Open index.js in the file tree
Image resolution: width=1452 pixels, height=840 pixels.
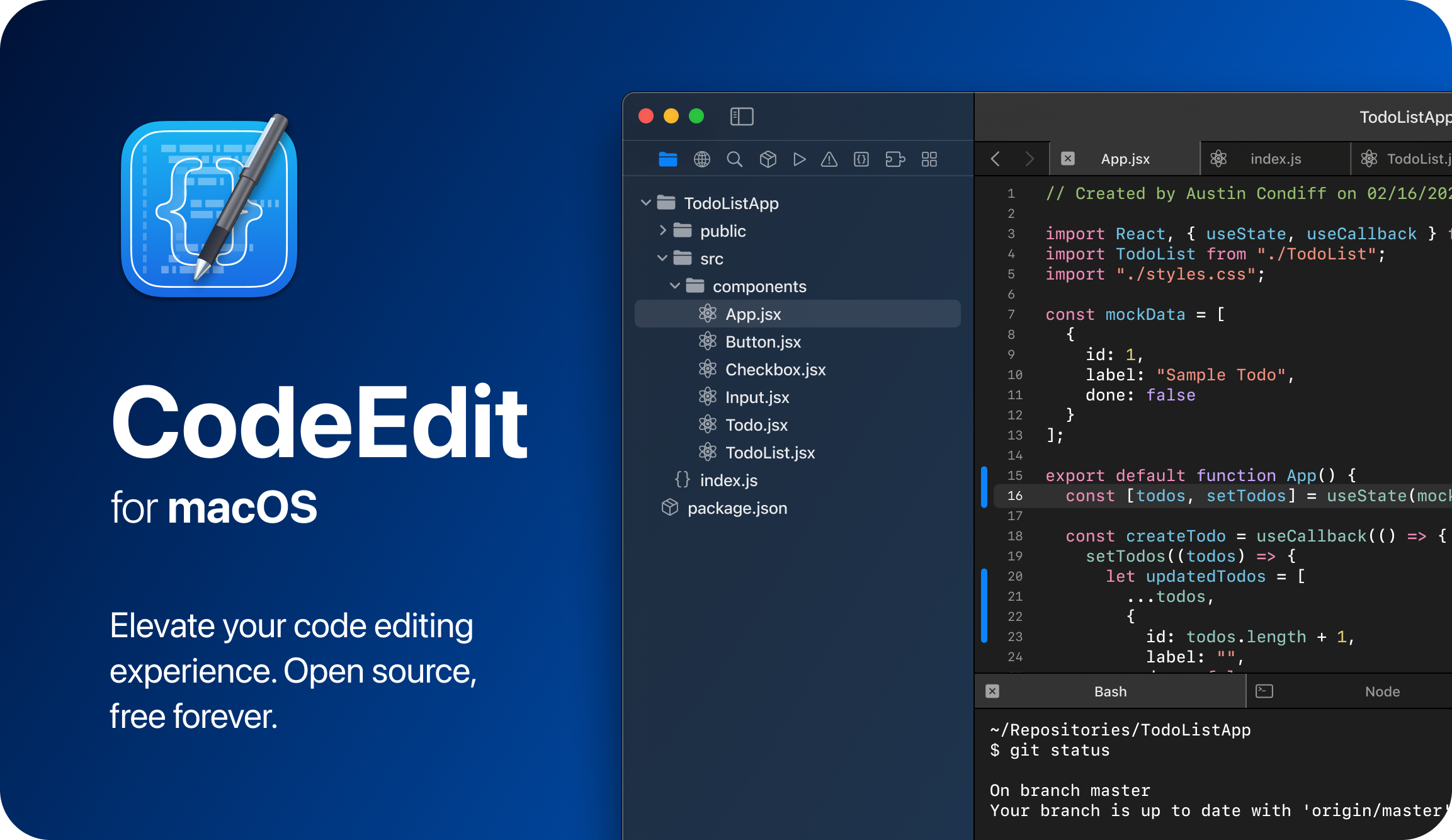(798, 480)
